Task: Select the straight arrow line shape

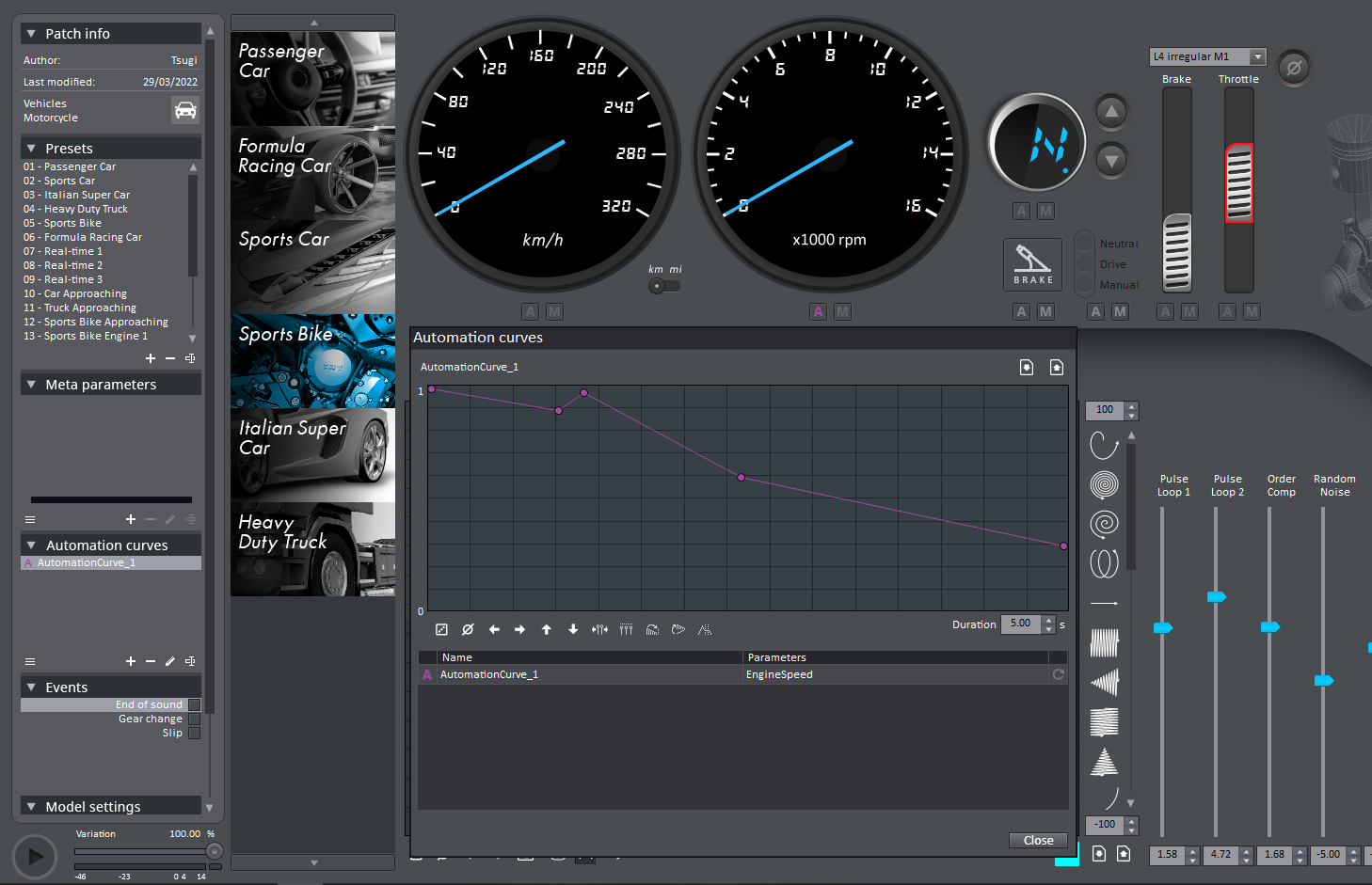Action: [1104, 603]
